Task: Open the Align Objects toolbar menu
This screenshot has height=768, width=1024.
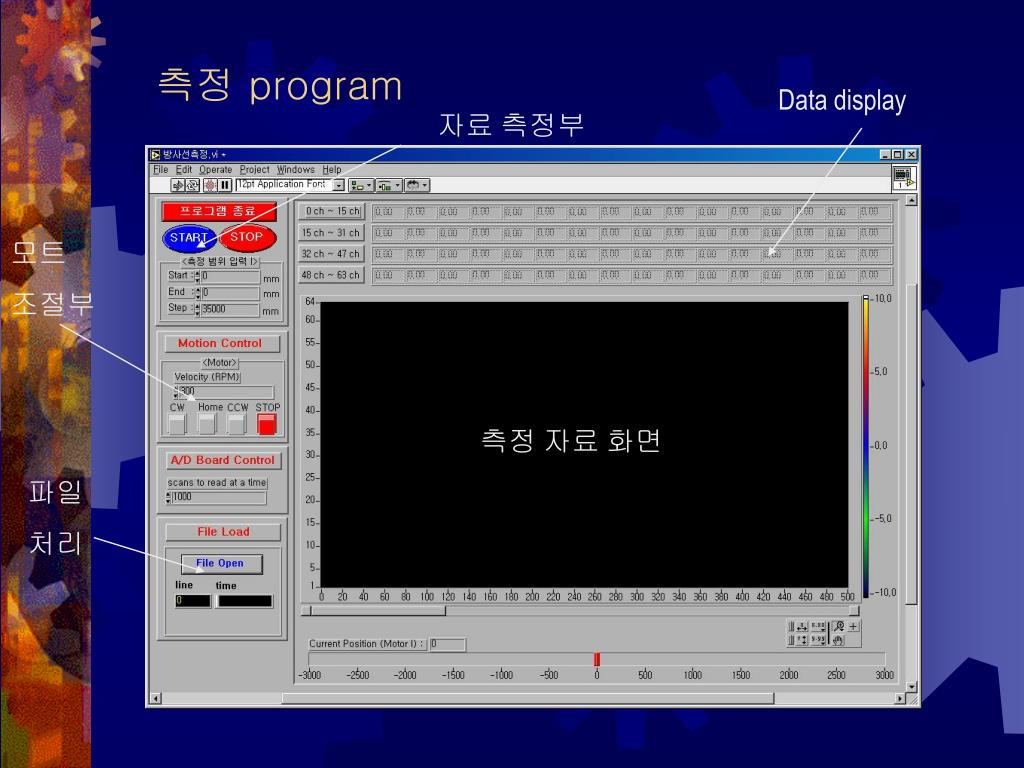Action: 360,185
